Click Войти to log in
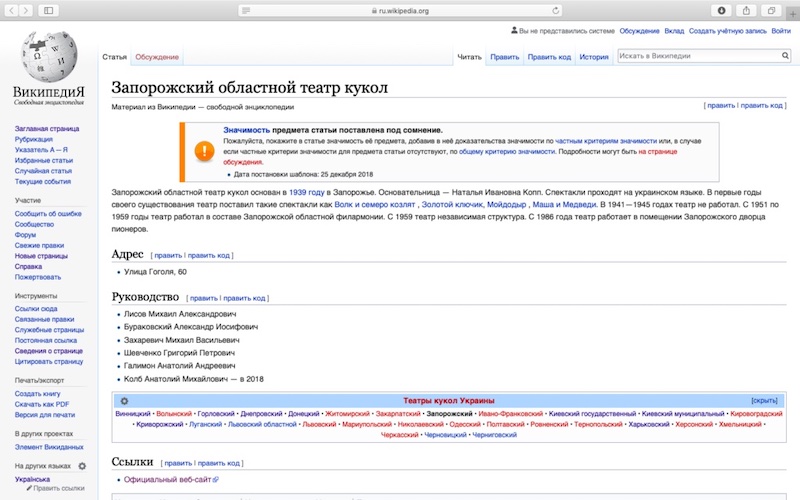This screenshot has height=500, width=800. tap(781, 31)
